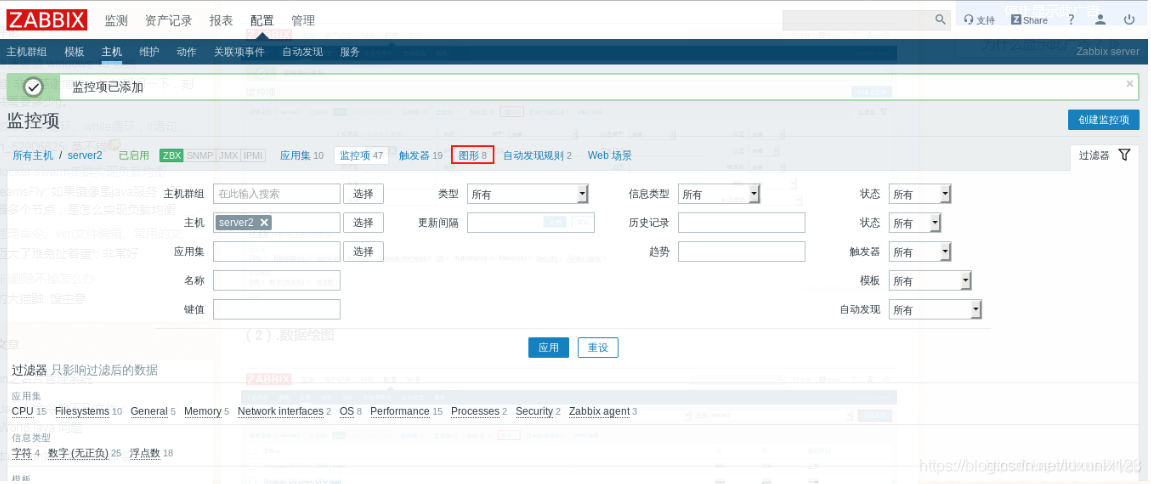
Task: Focus the 名称 input field
Action: point(277,280)
